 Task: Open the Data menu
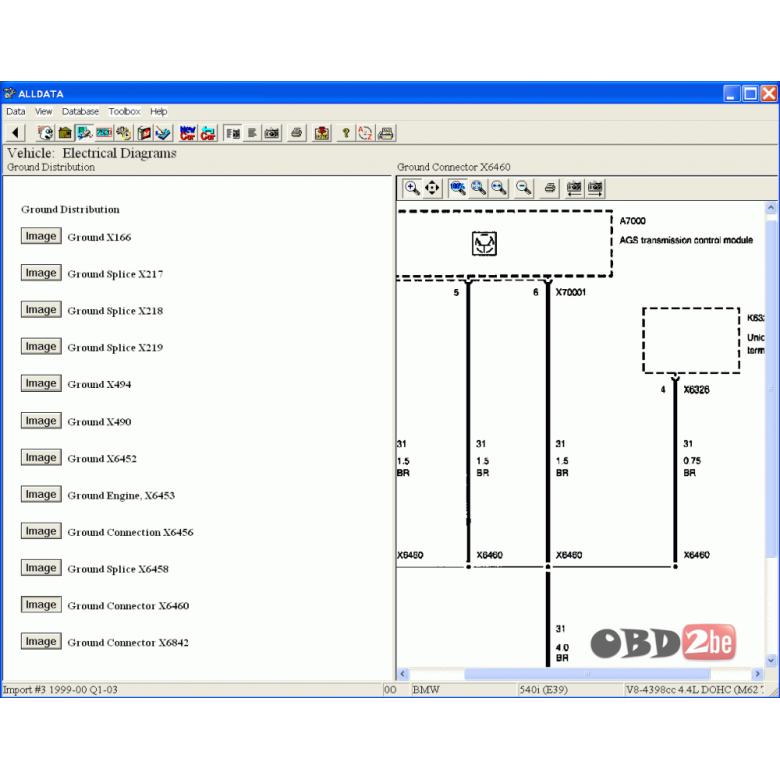pyautogui.click(x=16, y=111)
